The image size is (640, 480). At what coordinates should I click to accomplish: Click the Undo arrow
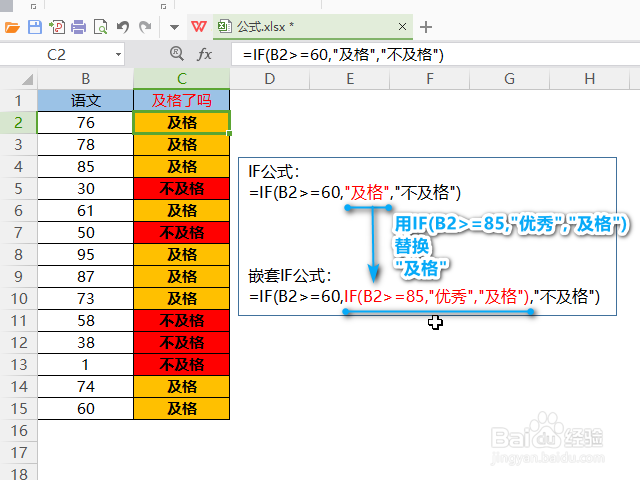[x=122, y=27]
